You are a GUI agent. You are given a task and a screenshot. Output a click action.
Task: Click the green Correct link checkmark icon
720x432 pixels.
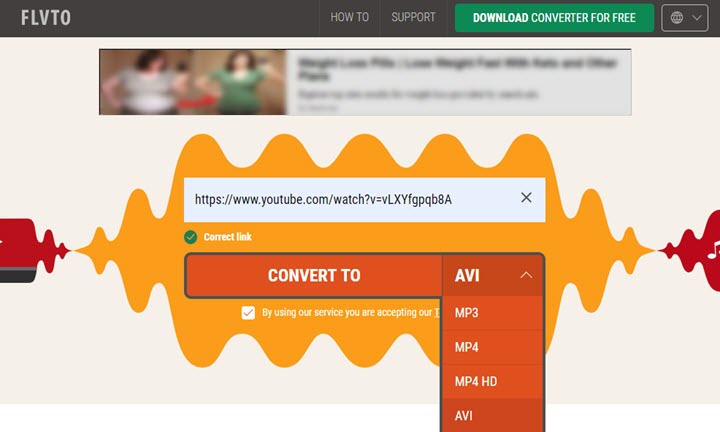pos(191,237)
